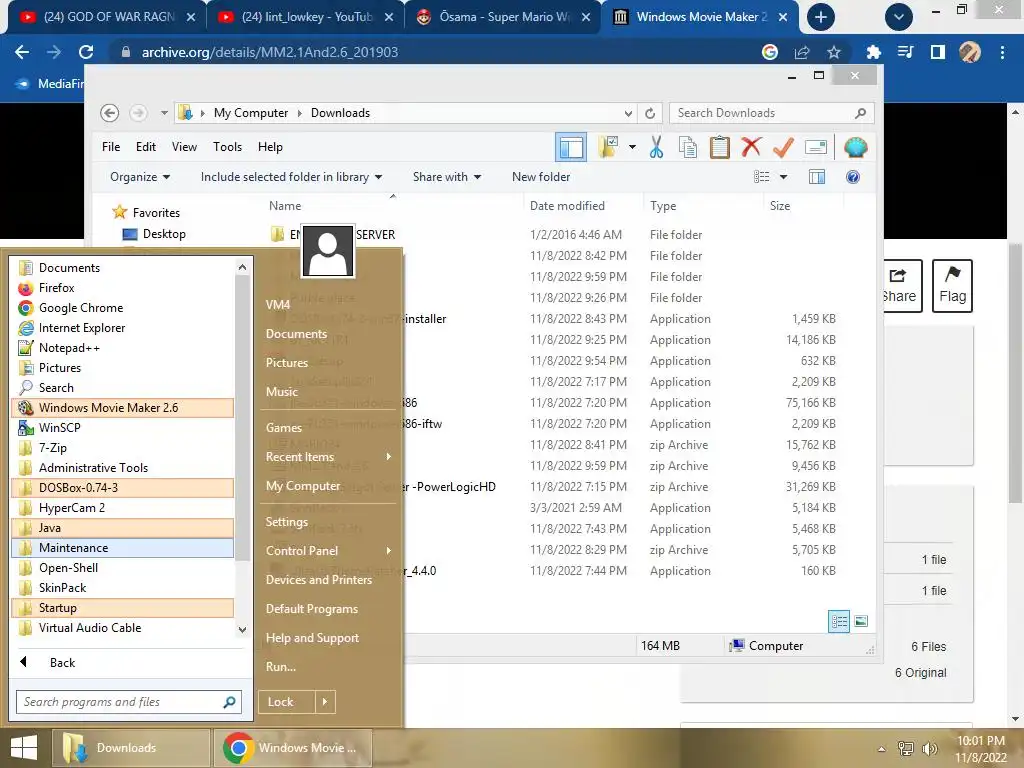
Task: Click Devices and Printers link
Action: 319,580
